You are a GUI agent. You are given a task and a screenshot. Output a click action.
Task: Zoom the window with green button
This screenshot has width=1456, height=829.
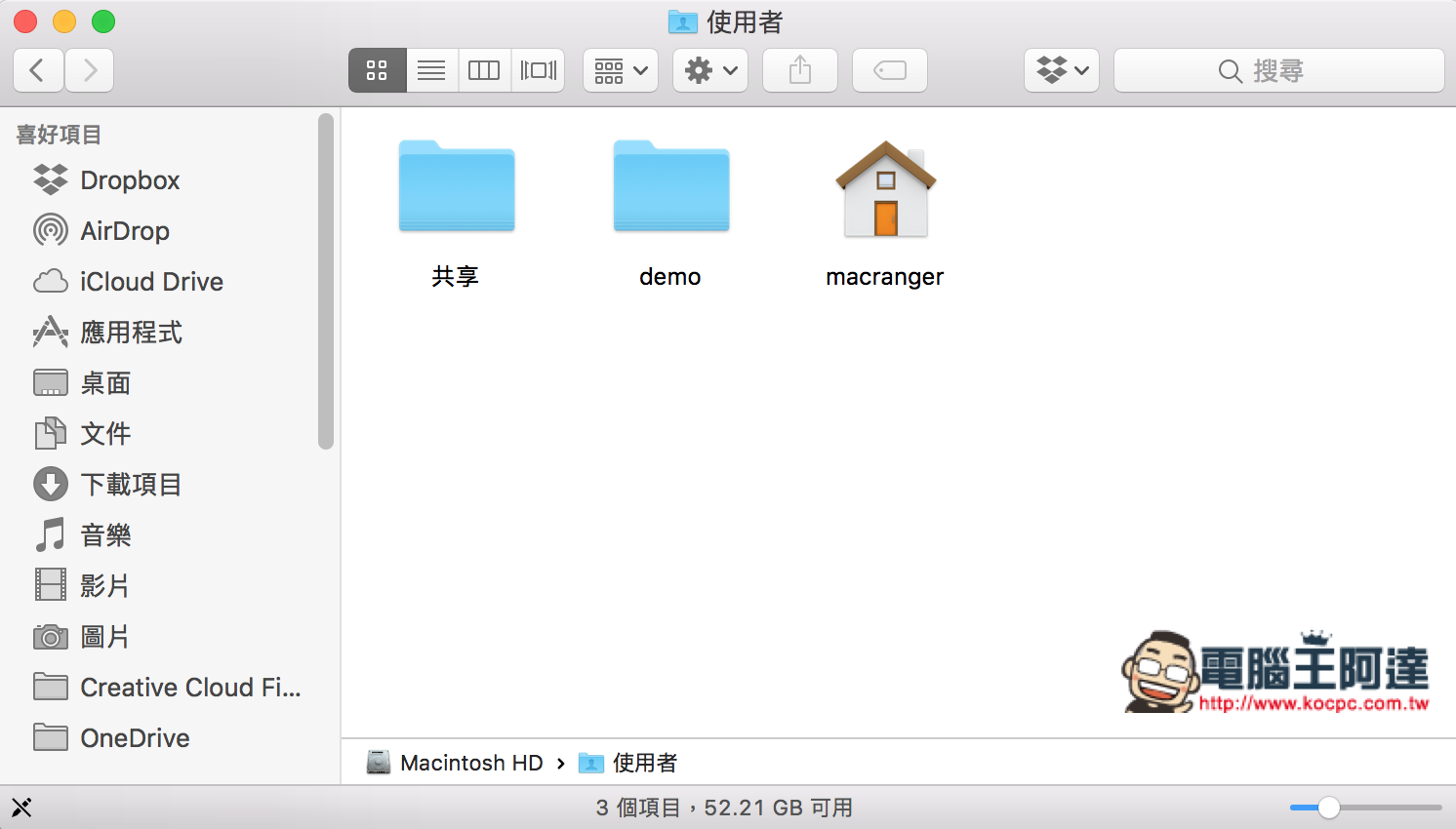tap(103, 21)
